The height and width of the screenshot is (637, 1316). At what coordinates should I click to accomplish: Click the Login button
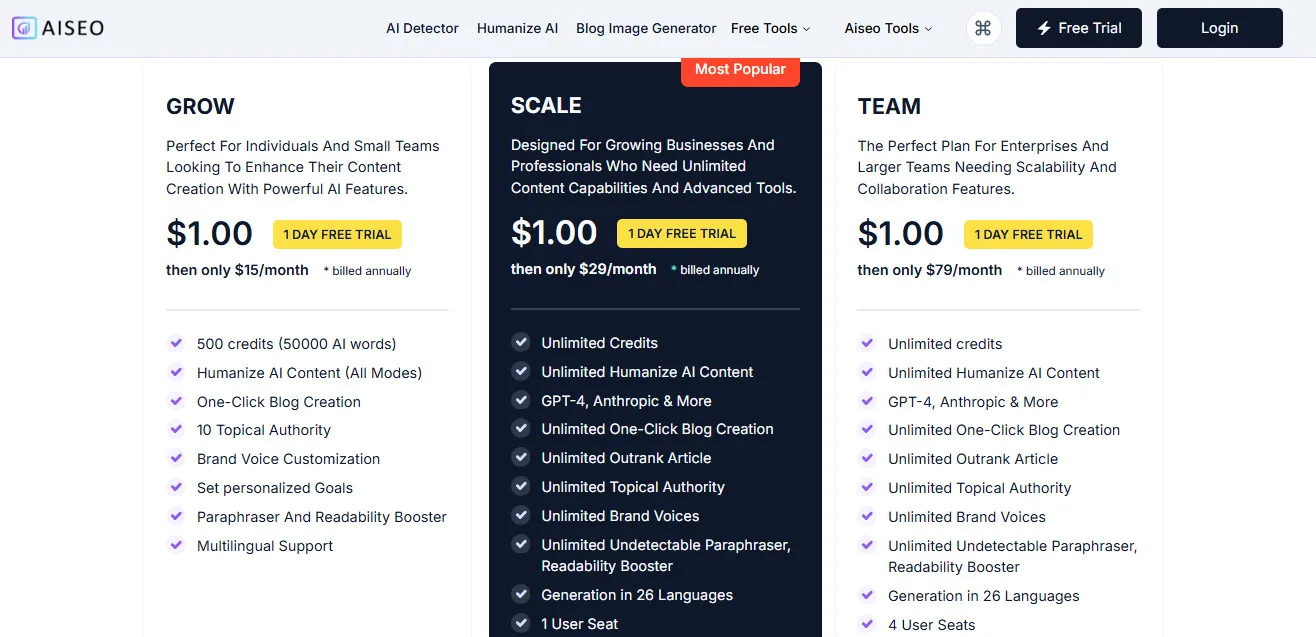1219,28
